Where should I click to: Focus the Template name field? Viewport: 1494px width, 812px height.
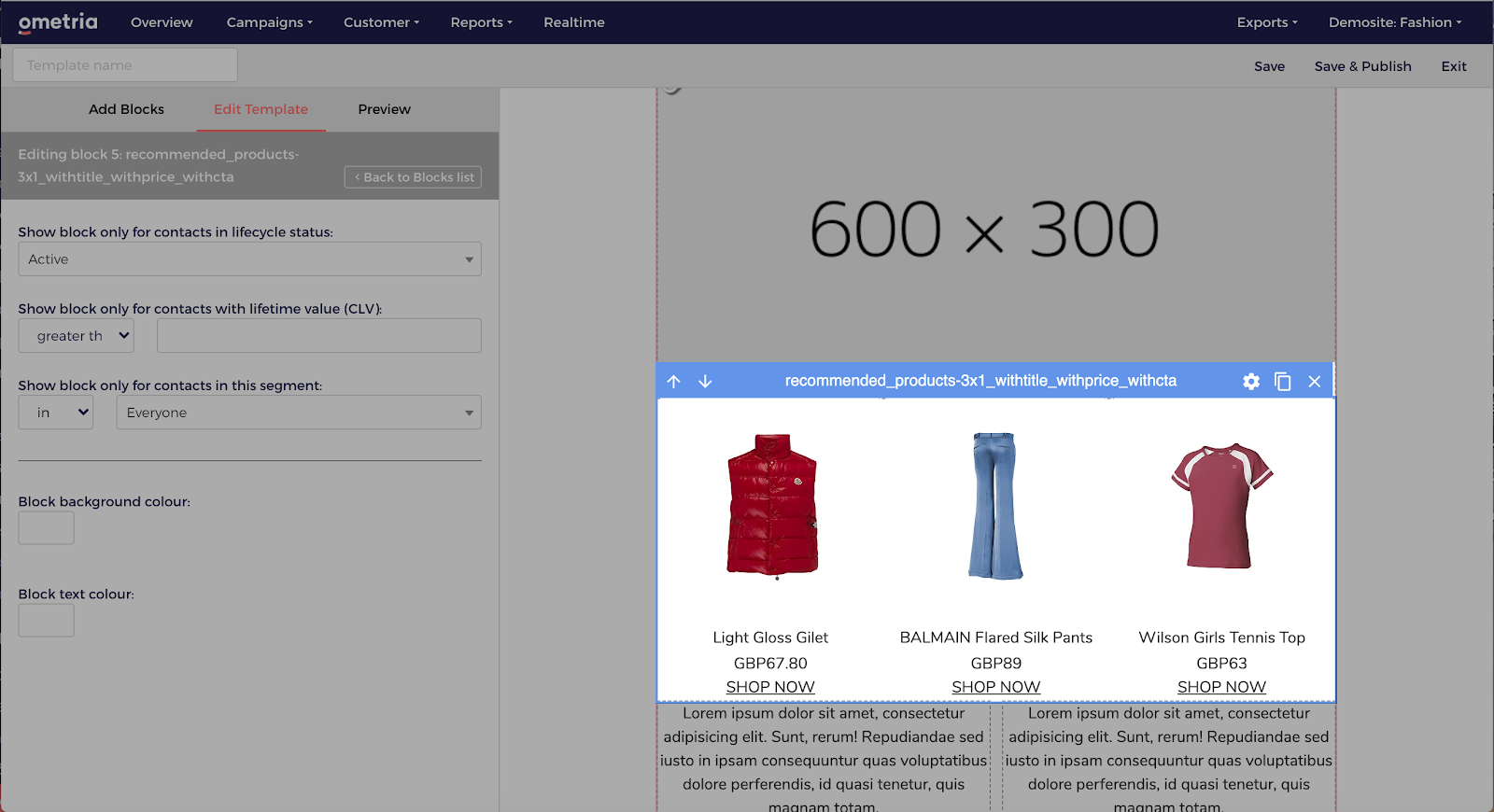click(x=125, y=65)
